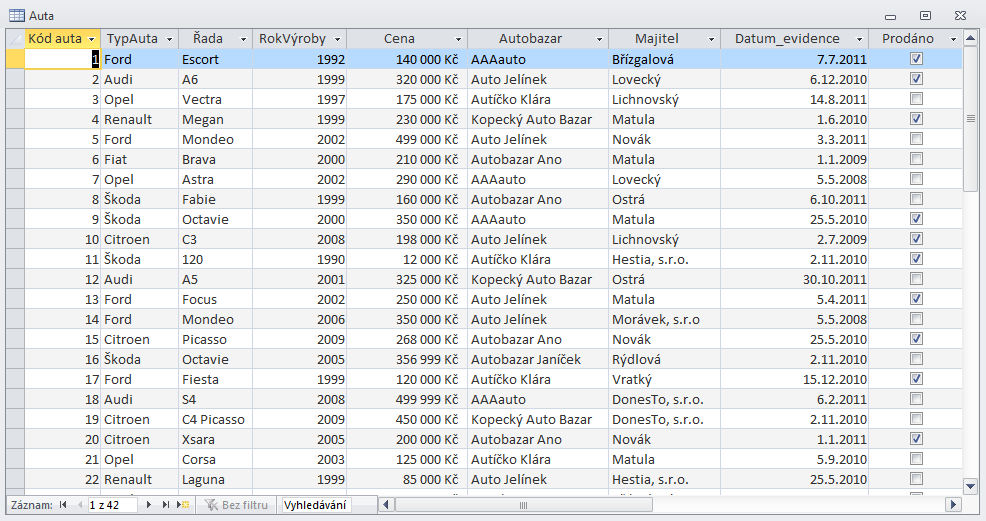Uncheck Prodáno for Škoda 120 row

916,259
